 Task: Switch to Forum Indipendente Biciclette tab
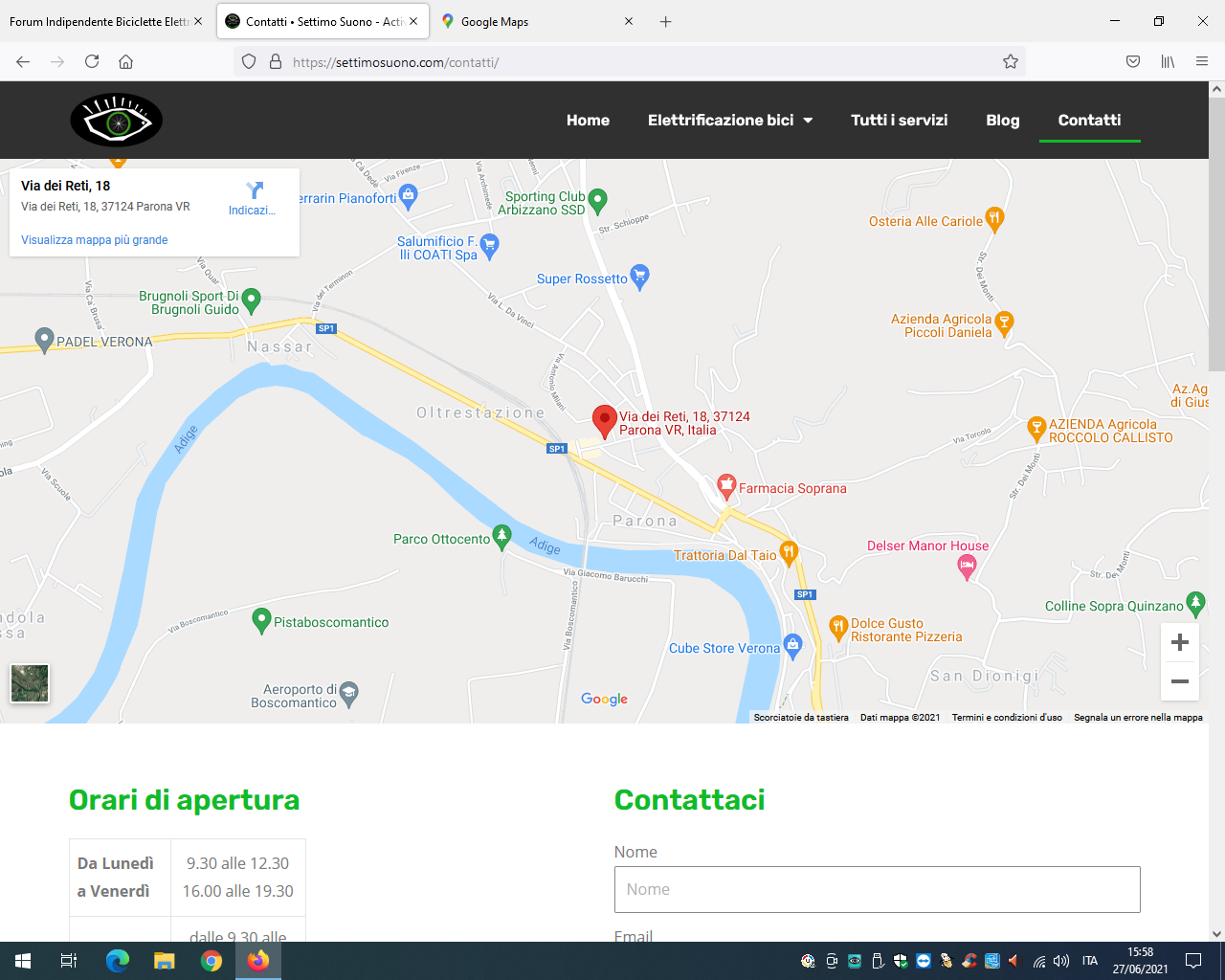click(x=100, y=21)
